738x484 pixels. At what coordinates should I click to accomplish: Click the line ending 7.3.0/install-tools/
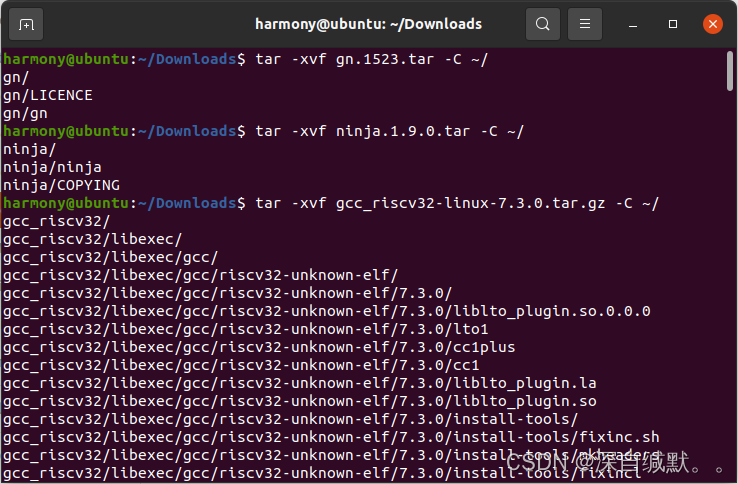click(290, 419)
